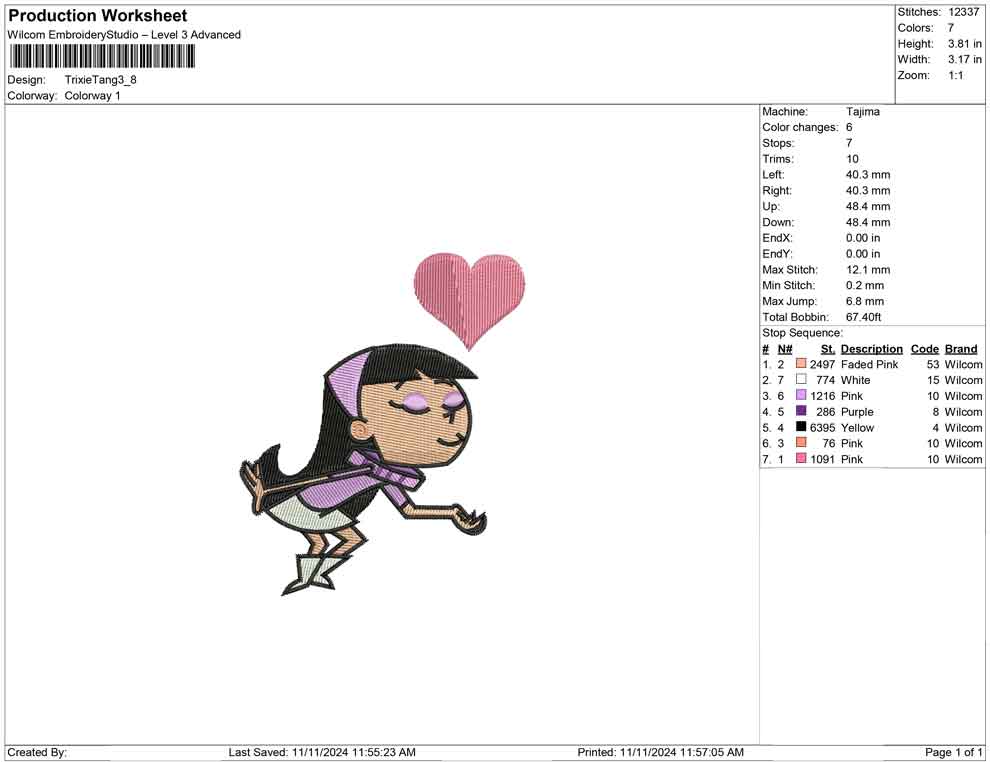This screenshot has width=990, height=762.
Task: Click the Total Bobbin value '67.40ft'
Action: coord(864,317)
